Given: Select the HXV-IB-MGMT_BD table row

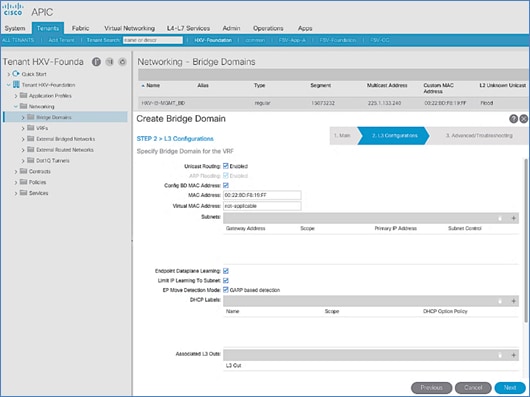Looking at the screenshot, I should coord(333,103).
